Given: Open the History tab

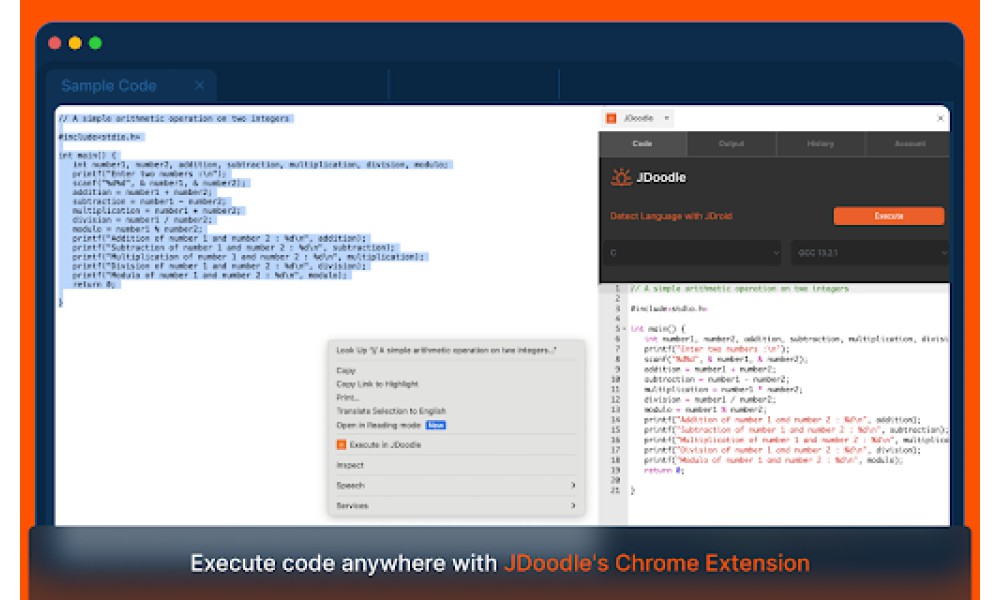Looking at the screenshot, I should (x=821, y=143).
